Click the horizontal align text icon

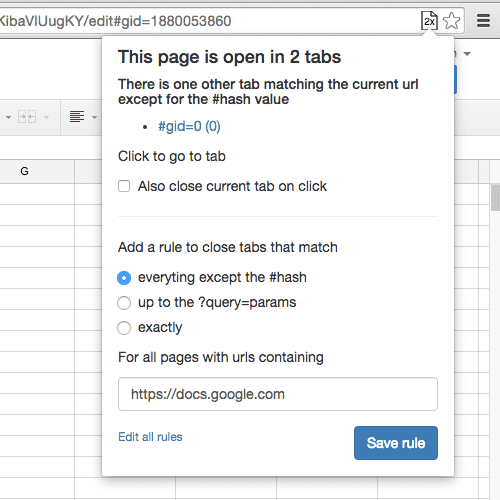pos(77,117)
